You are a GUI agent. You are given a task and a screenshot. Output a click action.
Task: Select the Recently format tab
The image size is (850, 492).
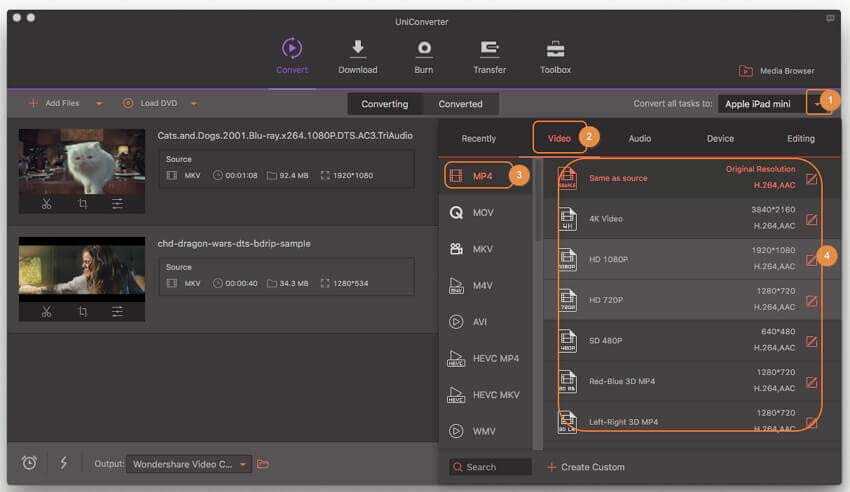click(479, 138)
